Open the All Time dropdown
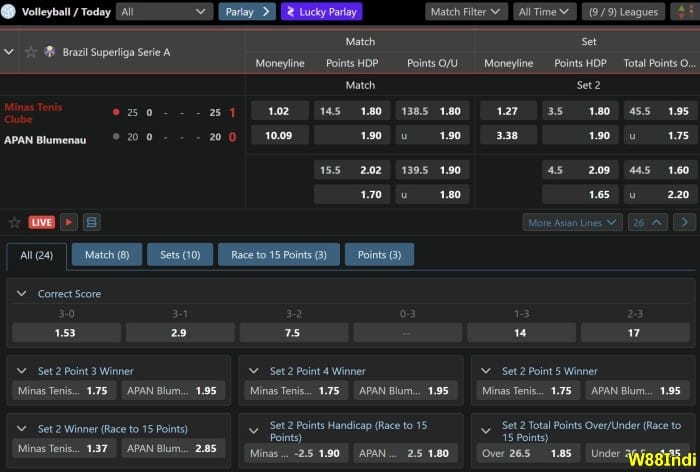 click(x=545, y=12)
